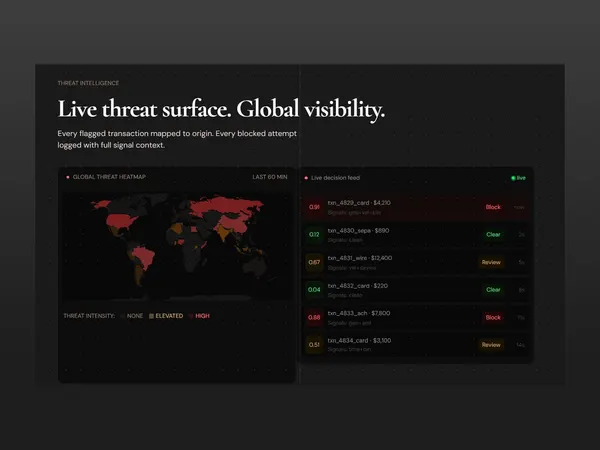Click txn_4831_wire · $12,400 text
Image resolution: width=600 pixels, height=450 pixels.
click(360, 258)
